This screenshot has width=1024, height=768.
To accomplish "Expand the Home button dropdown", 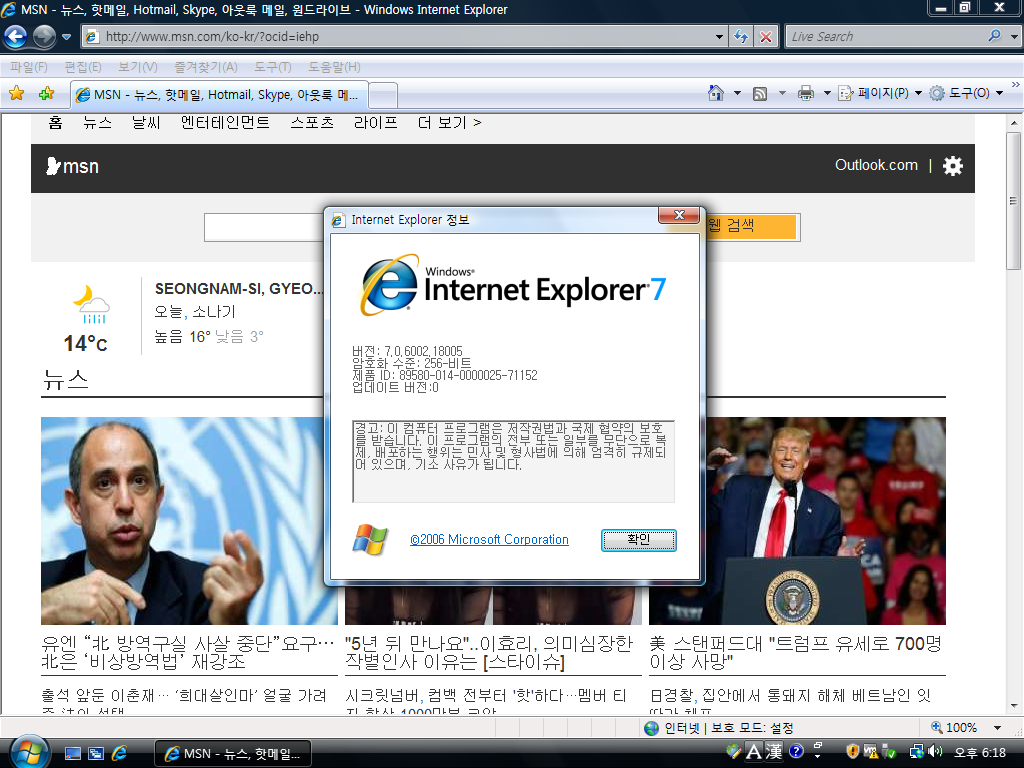I will click(737, 93).
